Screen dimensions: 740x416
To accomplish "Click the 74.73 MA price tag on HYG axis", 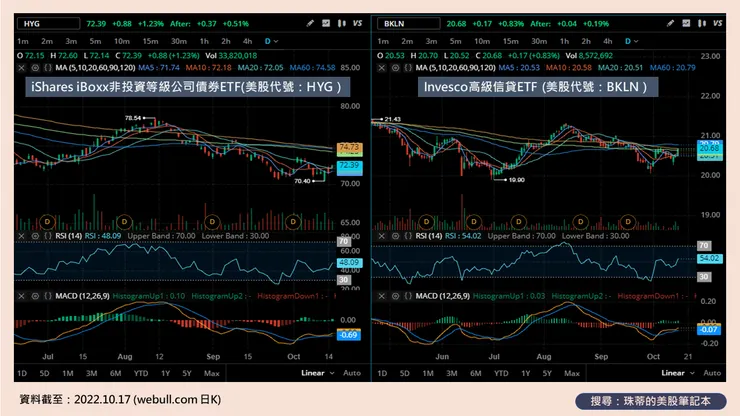I will click(x=349, y=147).
